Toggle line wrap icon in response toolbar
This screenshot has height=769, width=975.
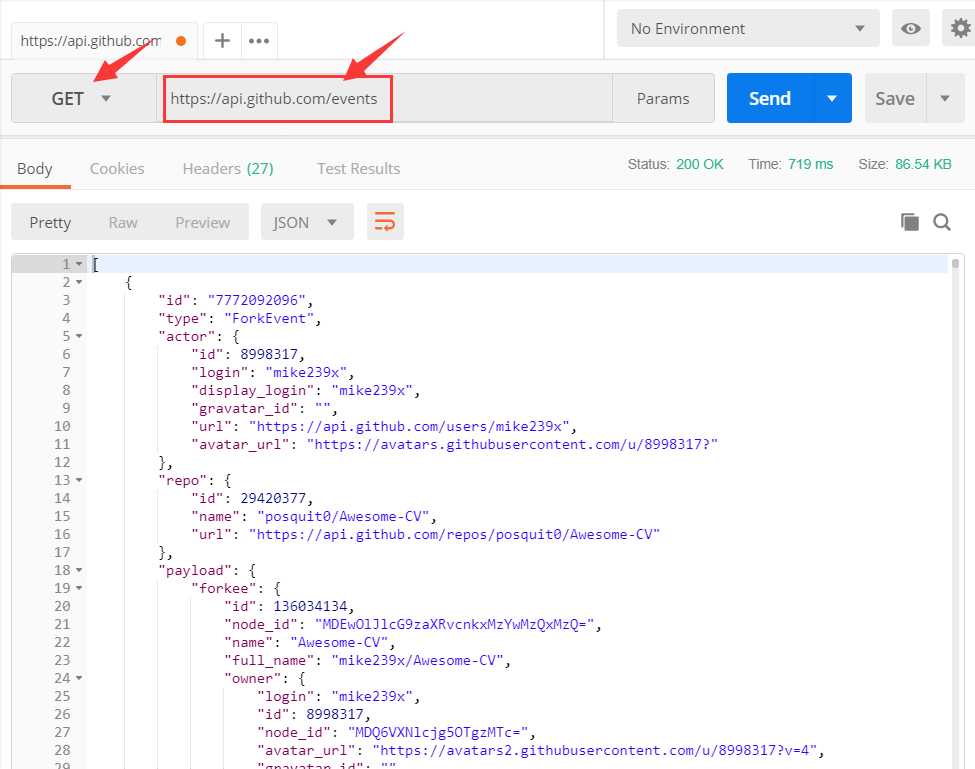coord(385,222)
